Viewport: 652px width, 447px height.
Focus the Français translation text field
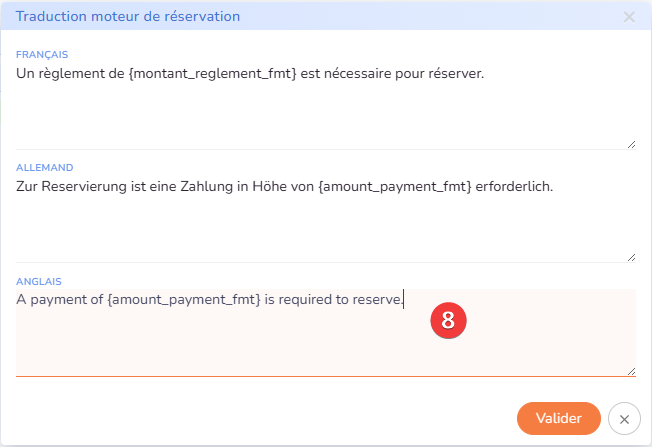tap(325, 110)
